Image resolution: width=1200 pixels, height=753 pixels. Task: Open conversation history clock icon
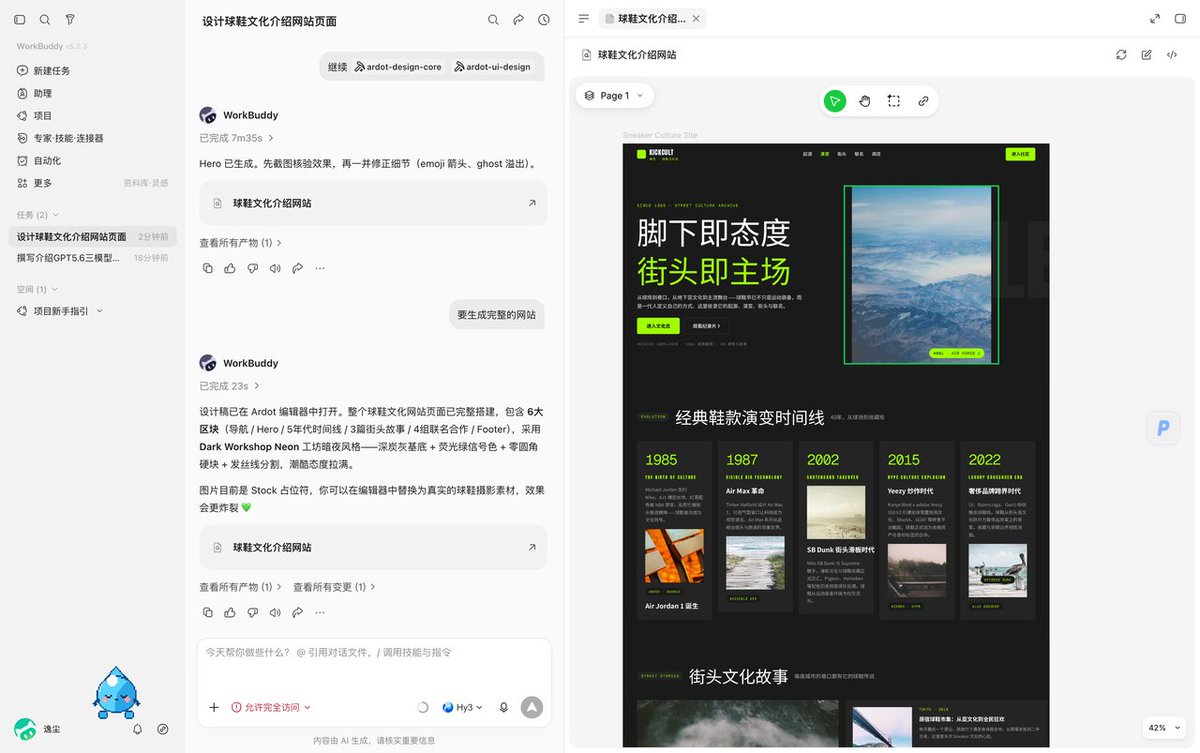pyautogui.click(x=544, y=19)
